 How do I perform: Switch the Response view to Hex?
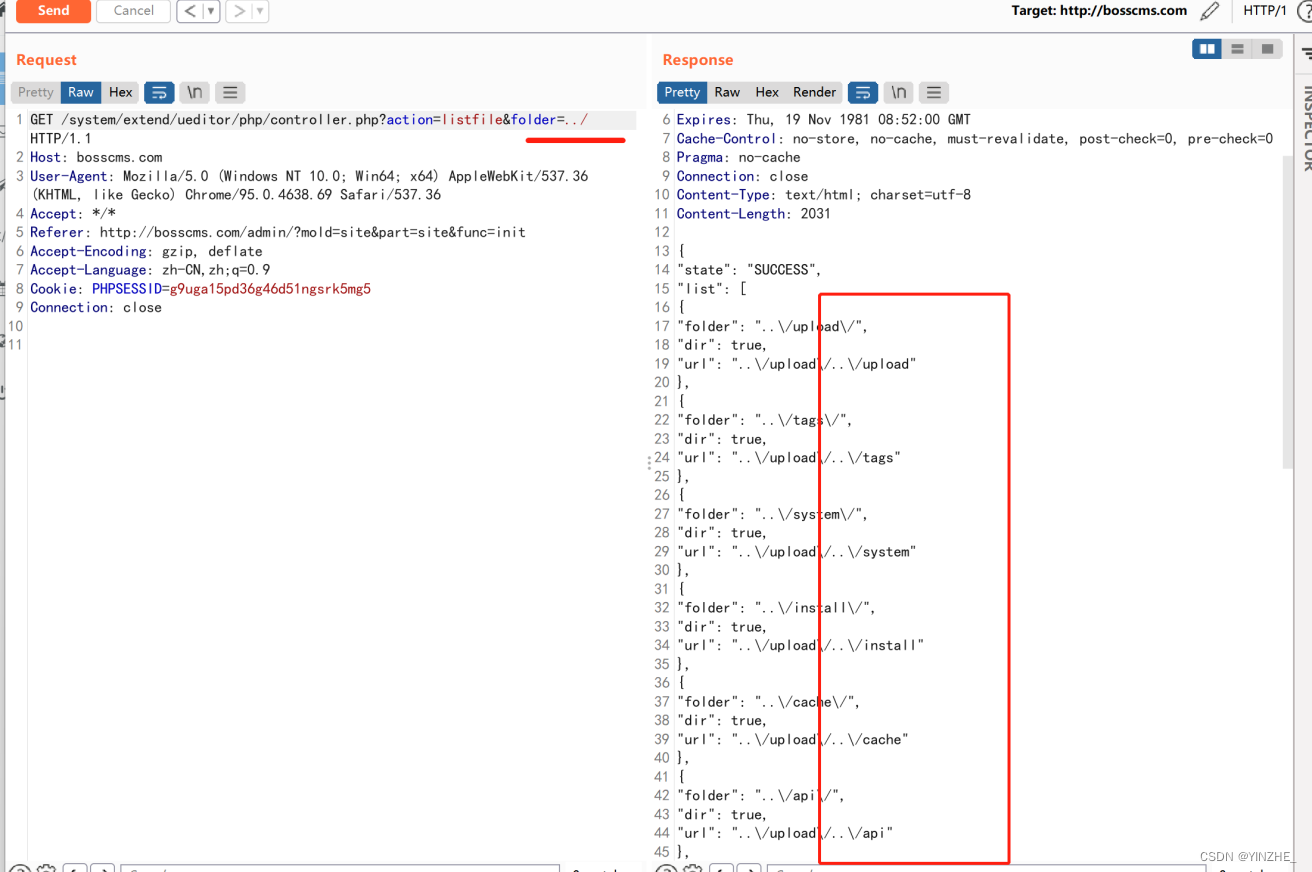[767, 92]
